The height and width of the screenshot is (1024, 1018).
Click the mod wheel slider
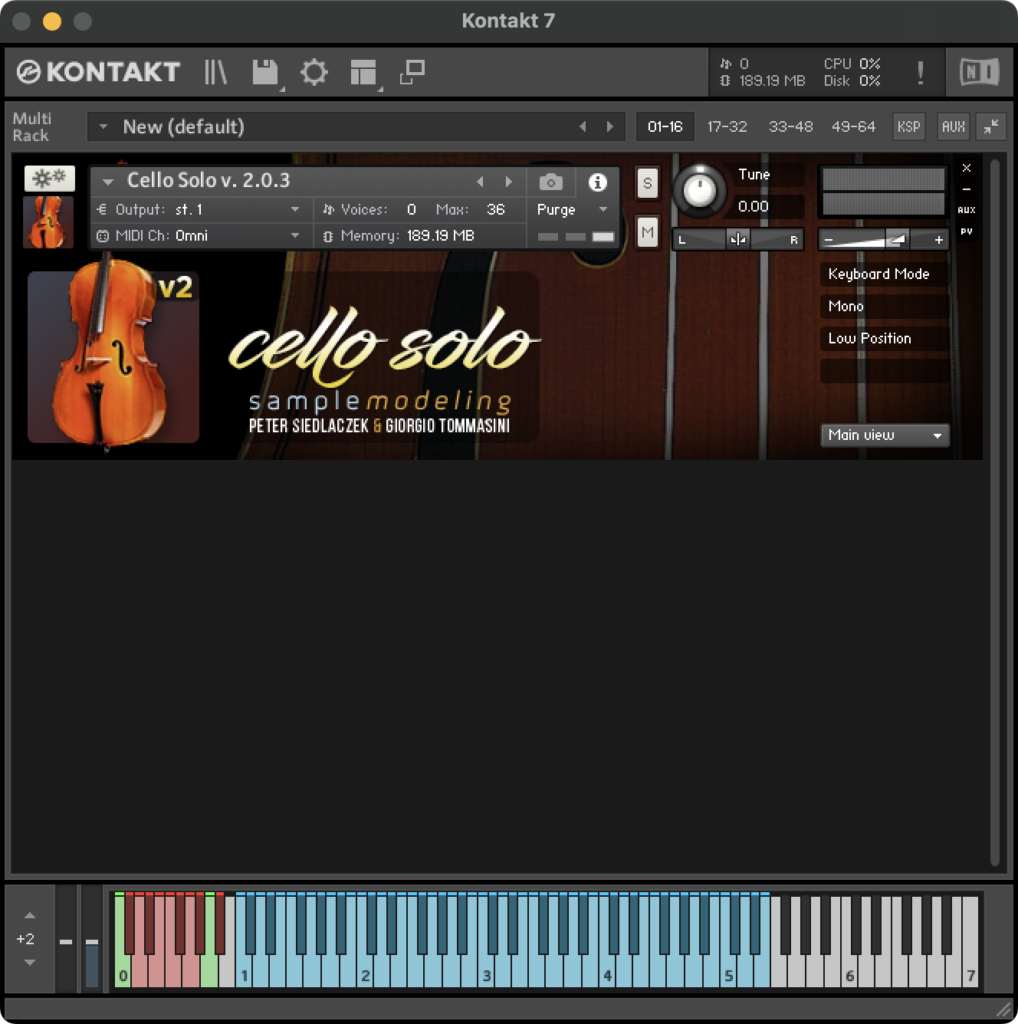[92, 940]
